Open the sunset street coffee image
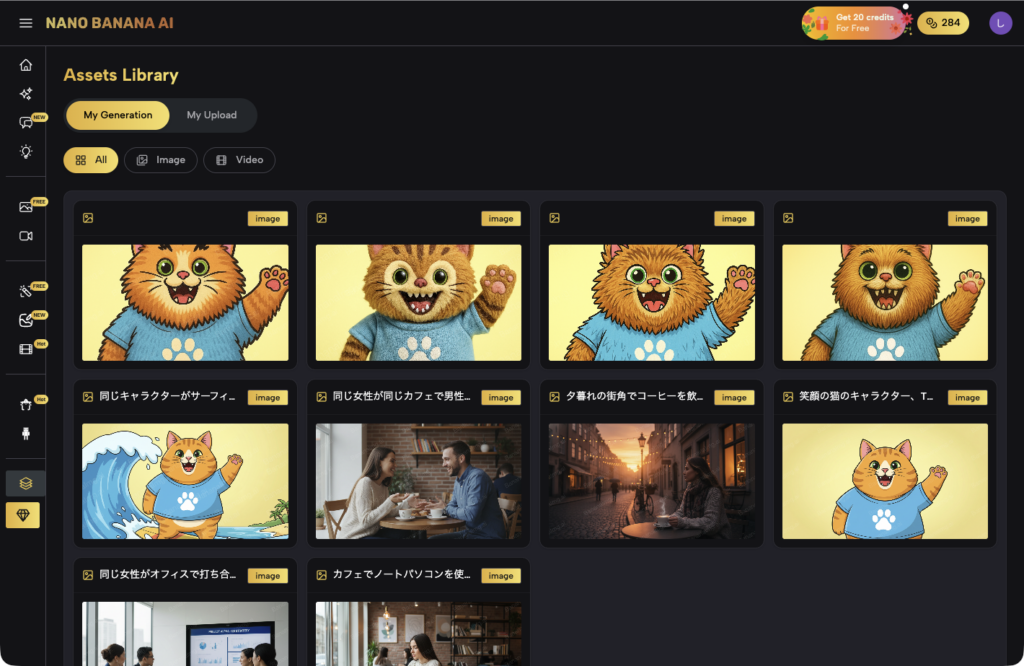Screen dimensions: 1024x666 coord(652,481)
